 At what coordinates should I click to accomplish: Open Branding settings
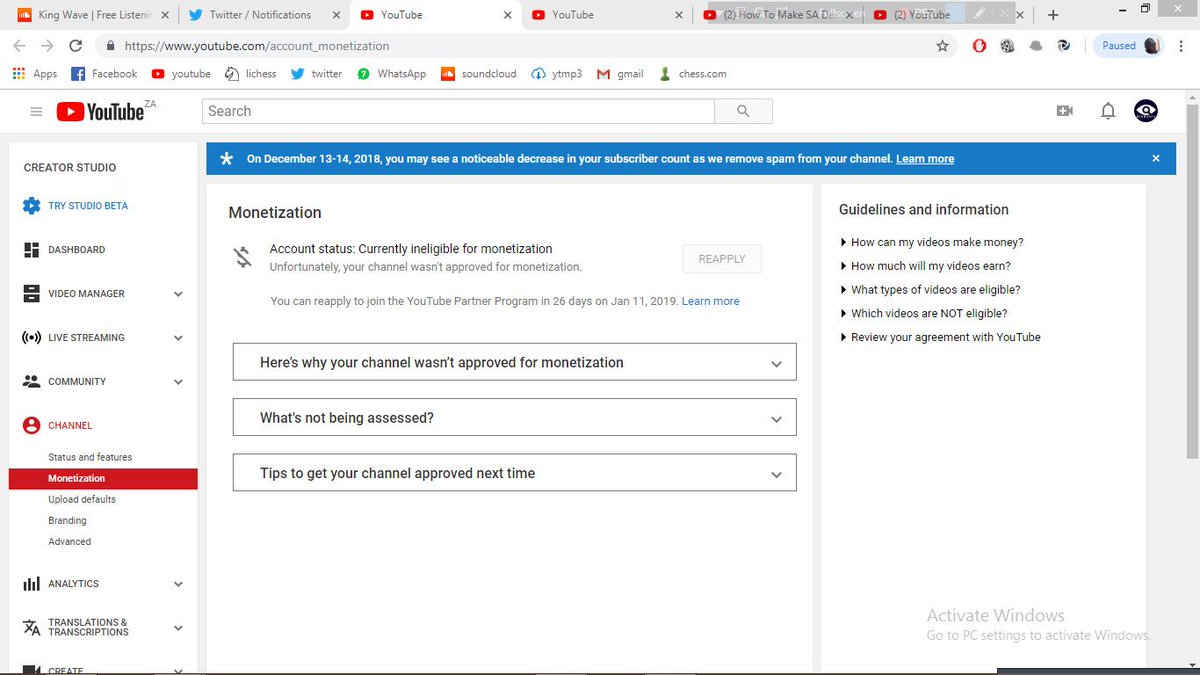[67, 520]
